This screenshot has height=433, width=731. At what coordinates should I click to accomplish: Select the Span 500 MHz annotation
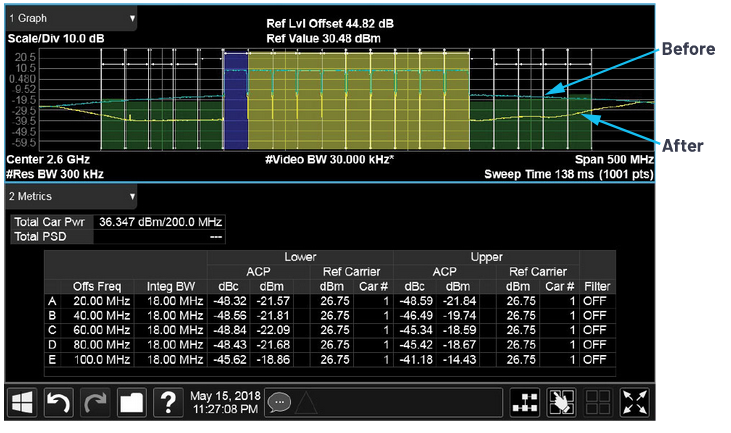614,159
